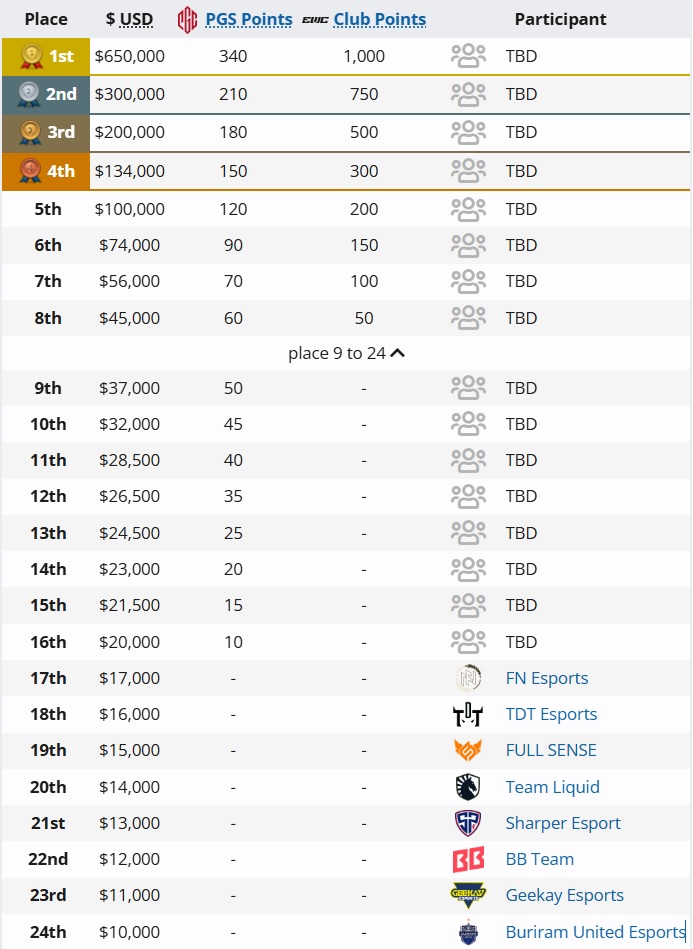Click the red BB Team logo
Viewport: 693px width, 949px height.
pos(468,859)
